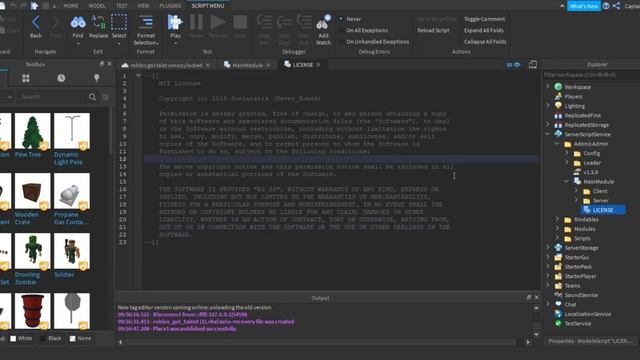Select v1.5.9 item in Explorer

[590, 172]
